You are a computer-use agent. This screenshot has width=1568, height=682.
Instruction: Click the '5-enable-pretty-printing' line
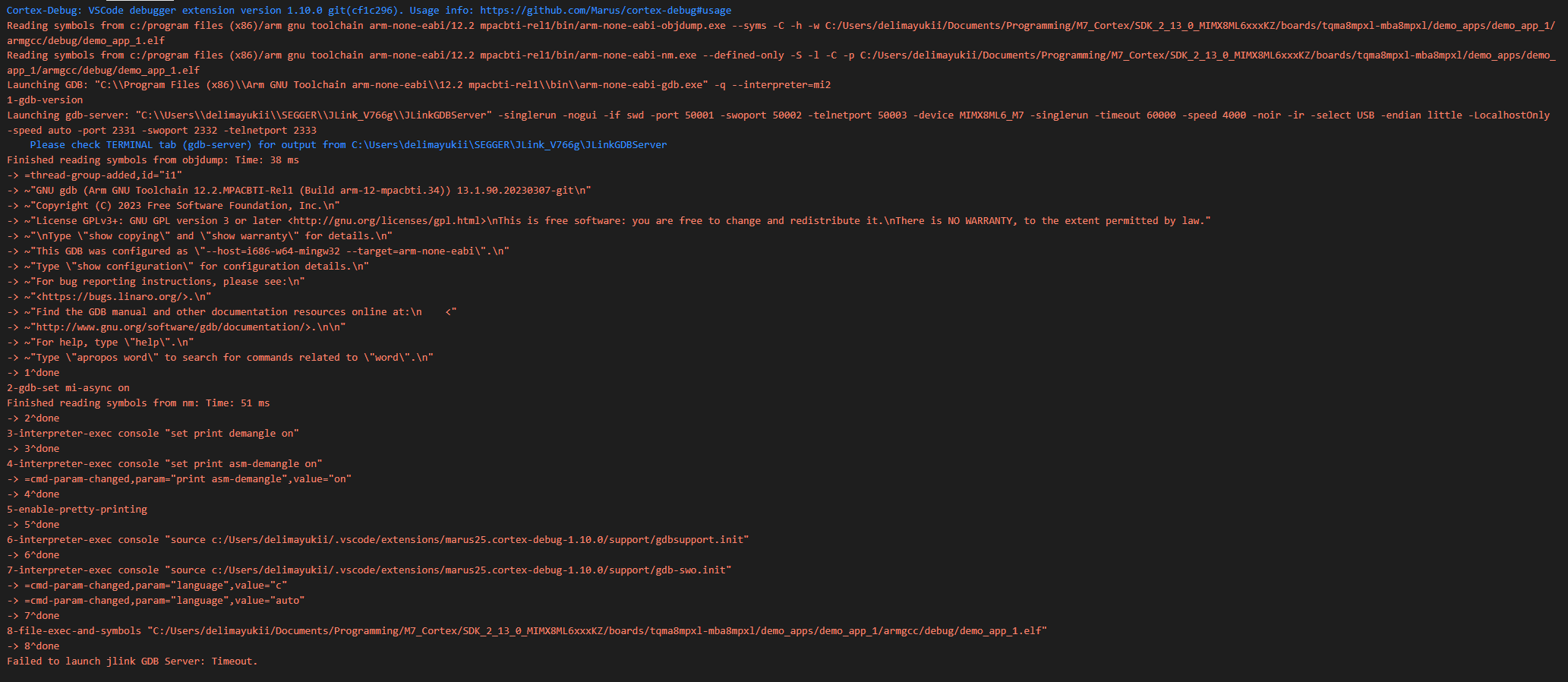point(77,510)
